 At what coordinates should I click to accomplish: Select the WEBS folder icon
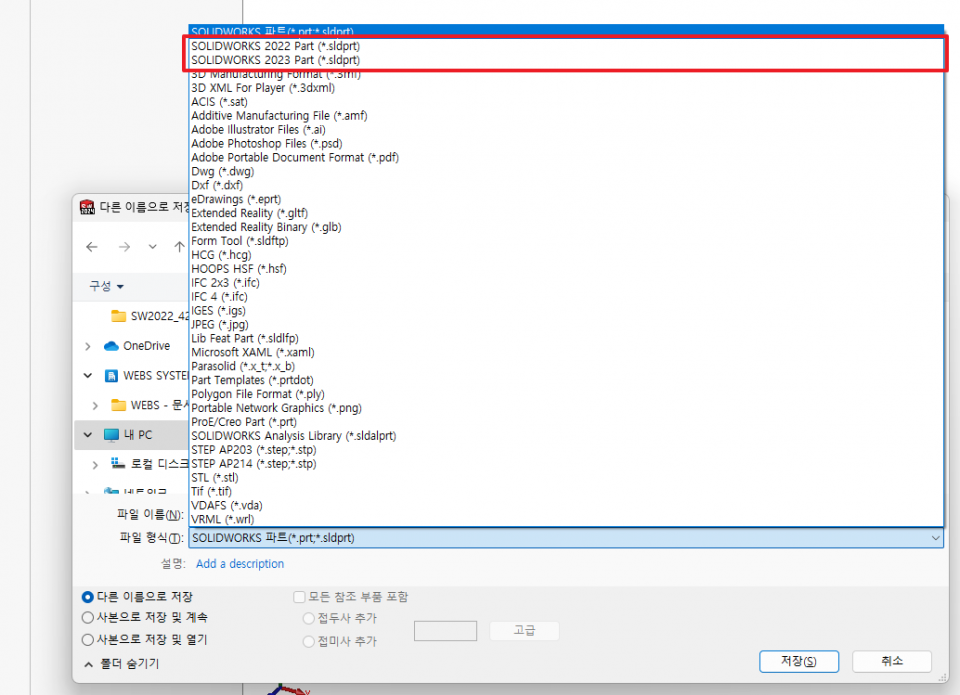pos(118,405)
